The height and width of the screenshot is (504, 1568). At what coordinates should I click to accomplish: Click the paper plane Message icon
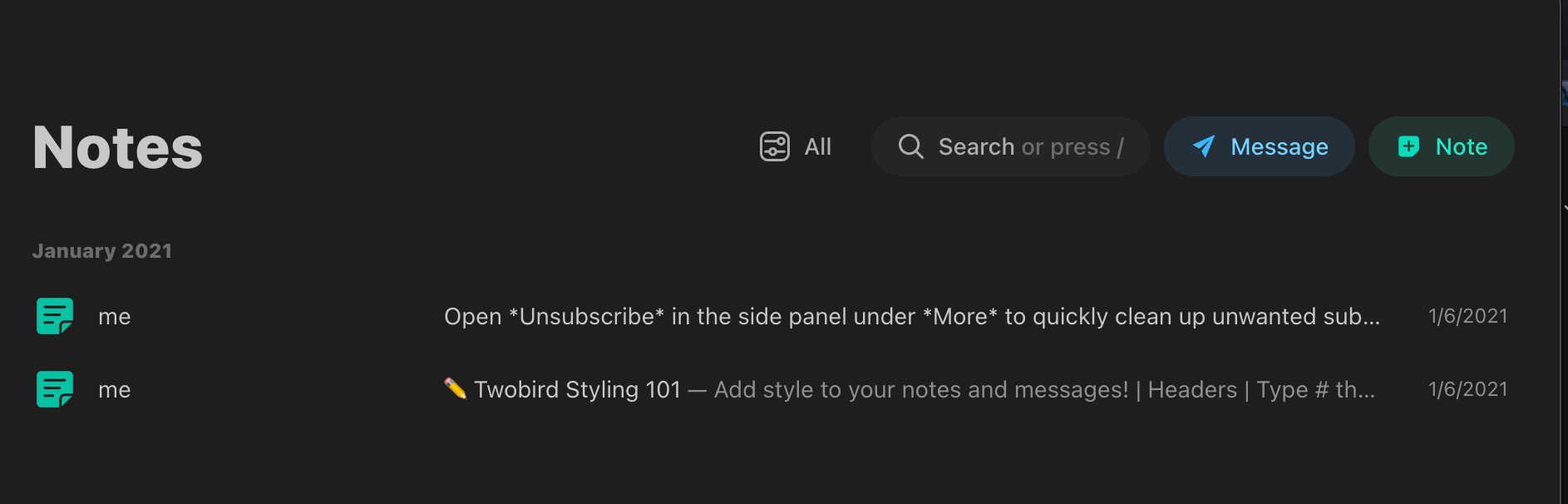tap(1204, 146)
